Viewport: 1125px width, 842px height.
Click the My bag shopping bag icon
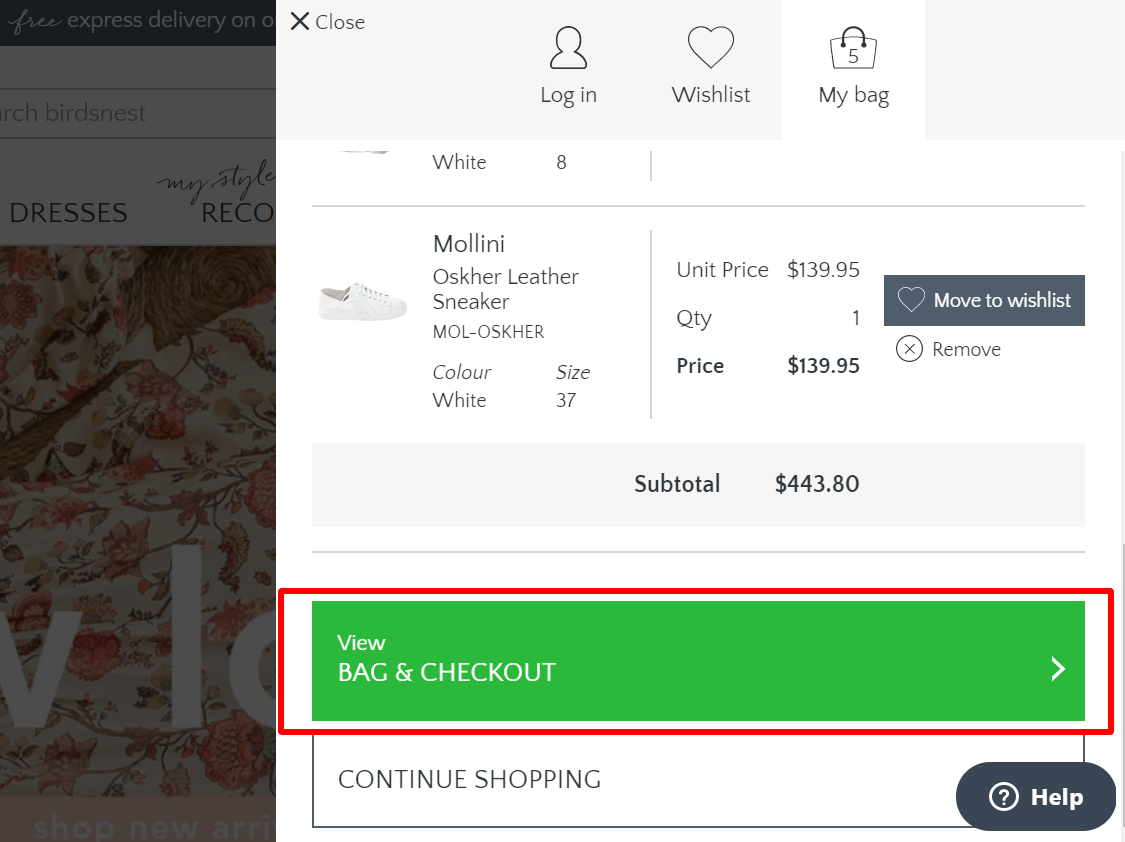click(853, 48)
